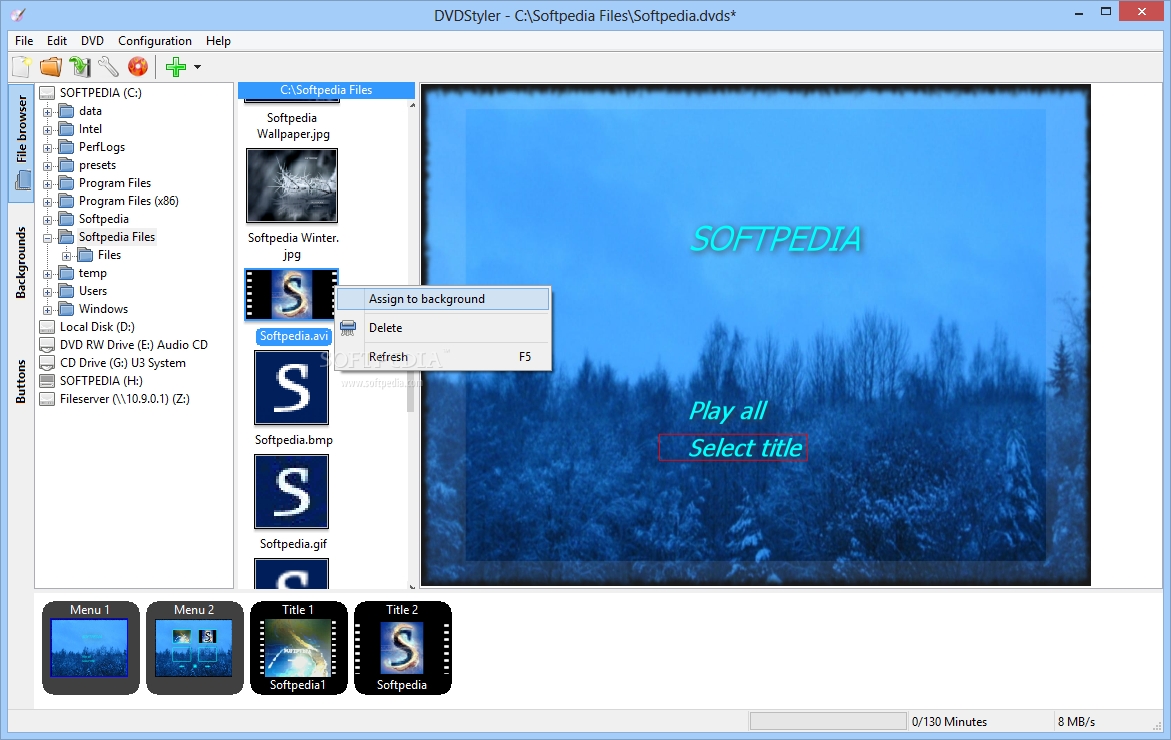Click the New project toolbar icon
Screen dimensions: 1171x740
pos(22,67)
